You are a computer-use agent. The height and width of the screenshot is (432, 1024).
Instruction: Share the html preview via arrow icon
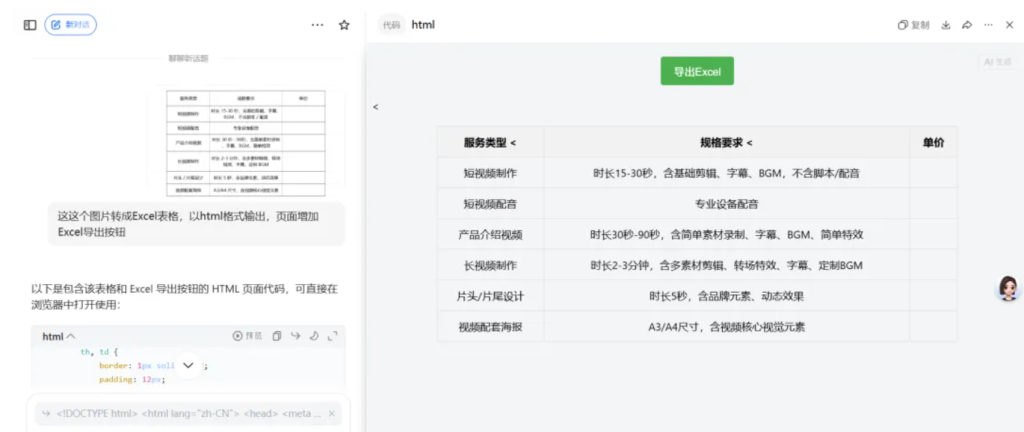tap(967, 25)
